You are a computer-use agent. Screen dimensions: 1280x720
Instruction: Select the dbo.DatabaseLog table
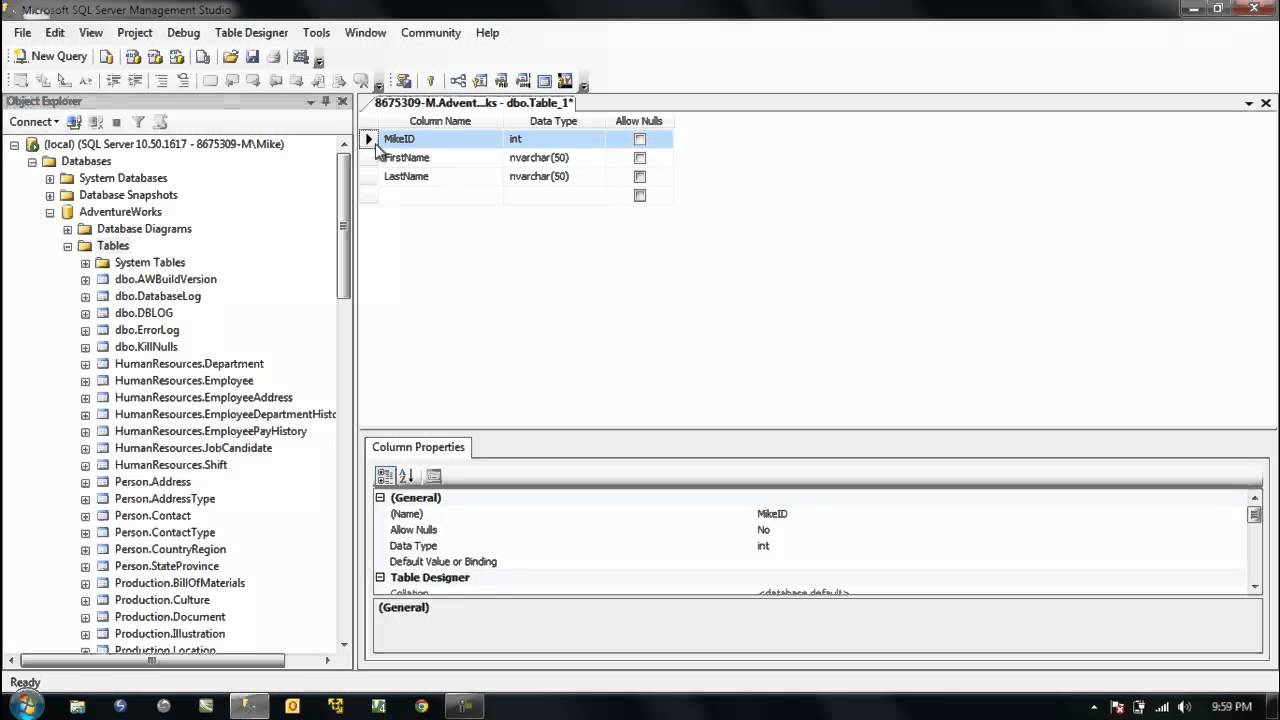(x=158, y=296)
